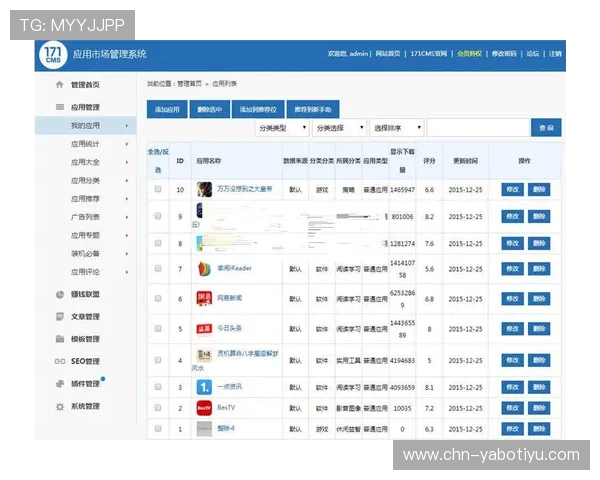The width and height of the screenshot is (600, 480).
Task: Click the gear icon beside 系统管理
Action: 60,407
